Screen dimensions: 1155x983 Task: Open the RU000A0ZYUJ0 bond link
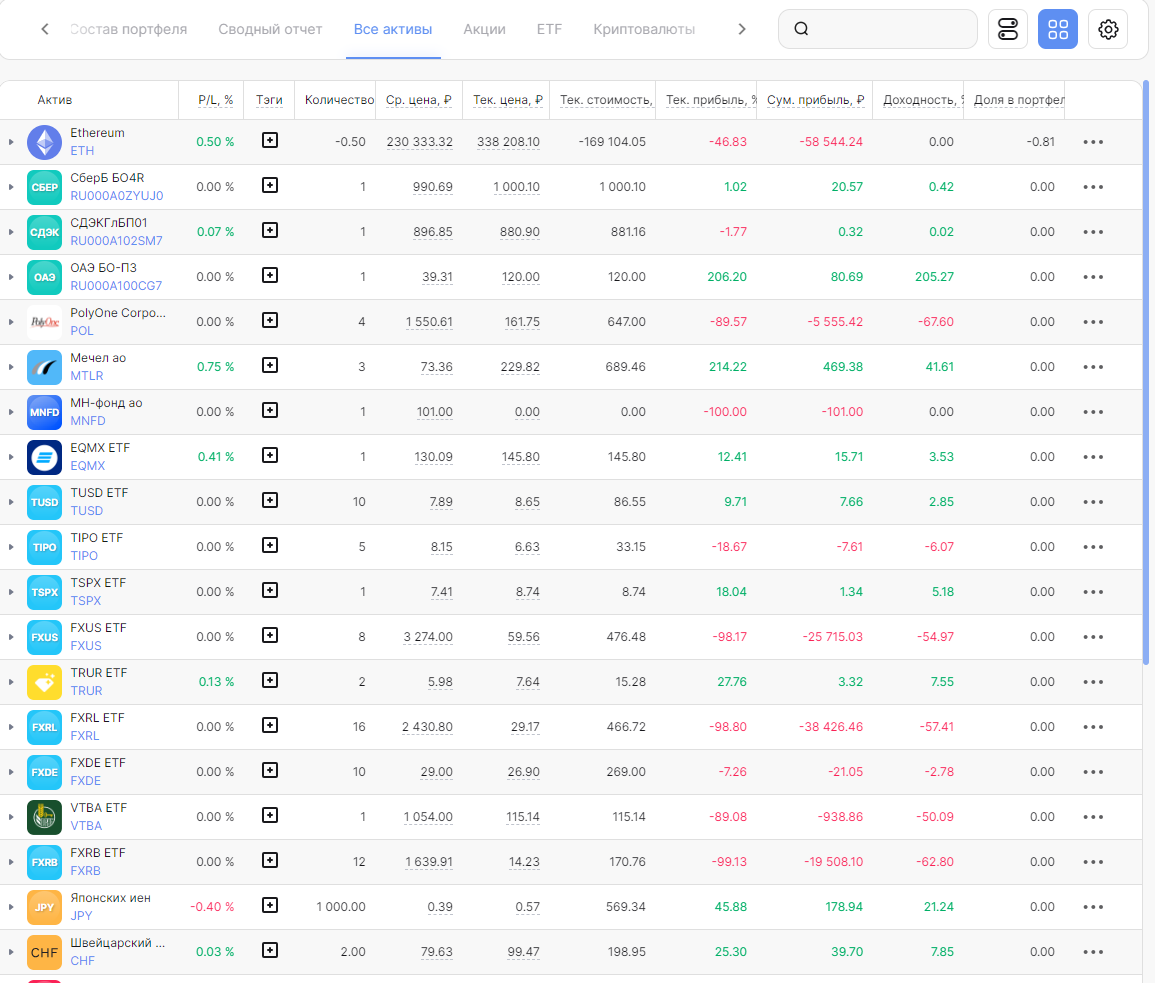[116, 196]
